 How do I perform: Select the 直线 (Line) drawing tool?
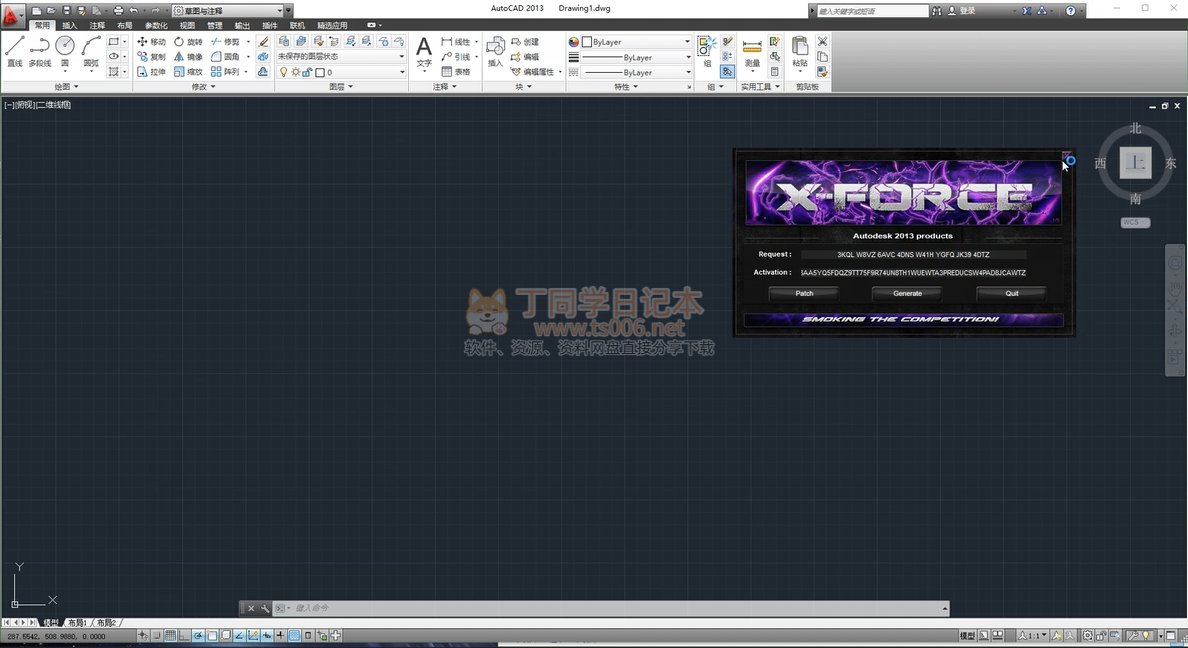[14, 50]
